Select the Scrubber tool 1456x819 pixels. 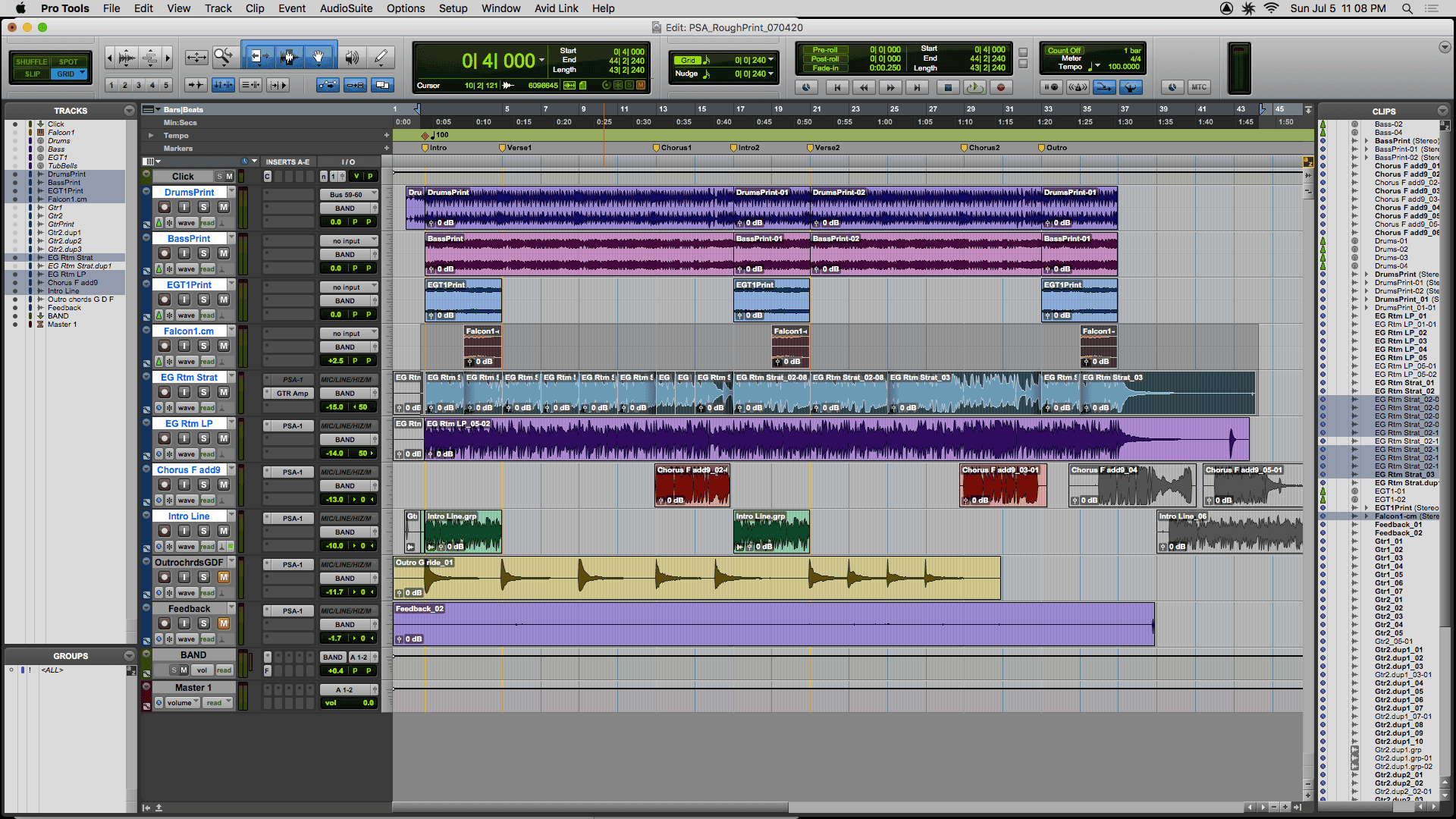[x=352, y=57]
